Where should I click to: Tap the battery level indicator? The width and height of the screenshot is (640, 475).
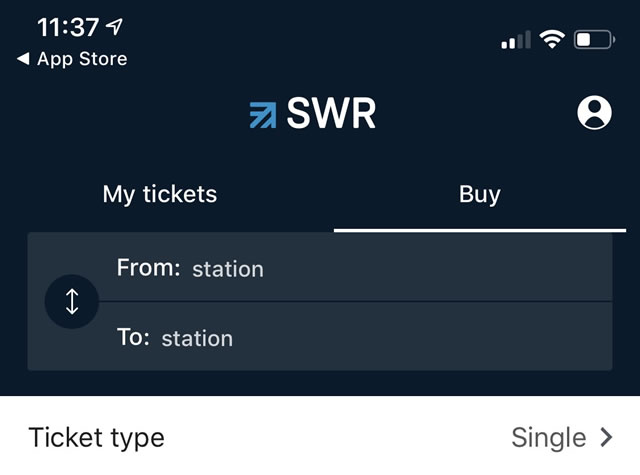(594, 40)
